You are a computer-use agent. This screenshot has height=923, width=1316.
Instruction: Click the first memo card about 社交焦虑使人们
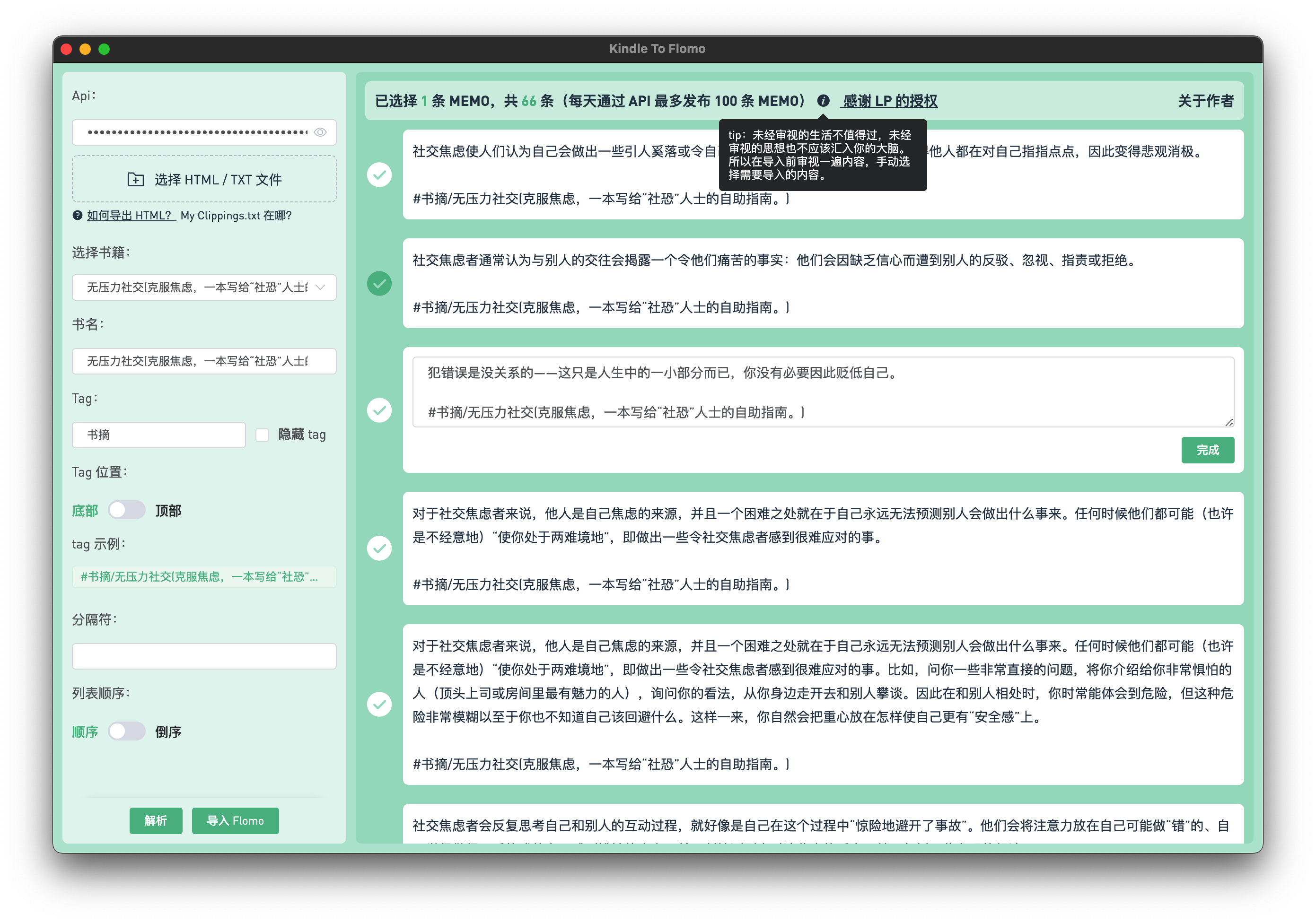point(823,175)
